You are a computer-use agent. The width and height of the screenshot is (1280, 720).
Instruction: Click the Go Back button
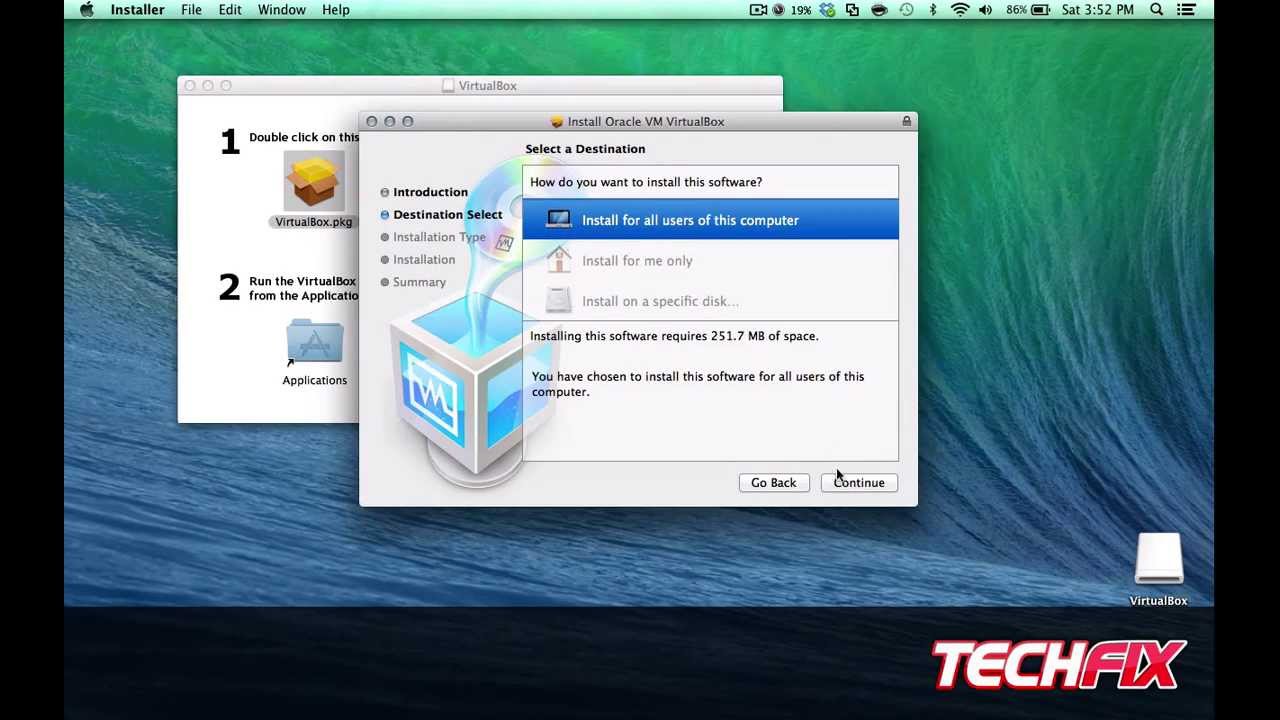coord(774,483)
